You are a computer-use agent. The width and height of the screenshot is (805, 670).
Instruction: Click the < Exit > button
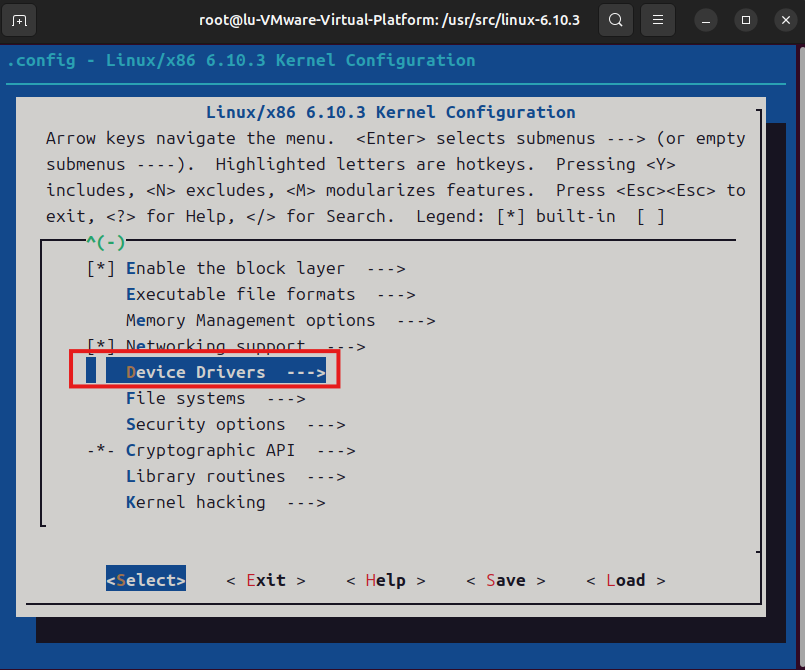tap(266, 581)
